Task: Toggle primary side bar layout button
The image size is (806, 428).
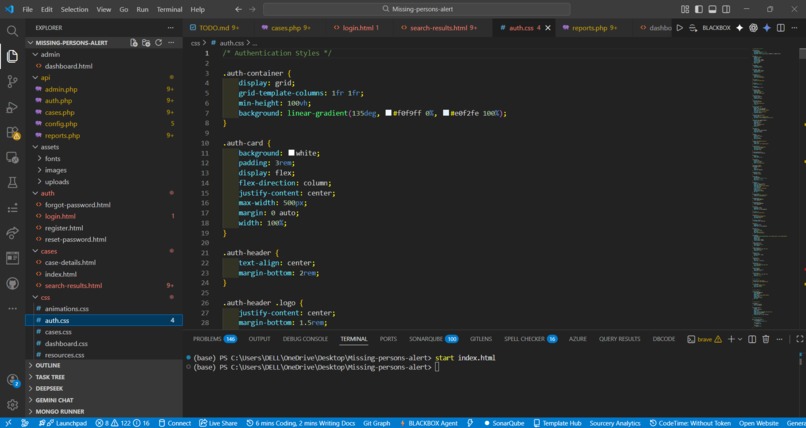Action: click(698, 9)
